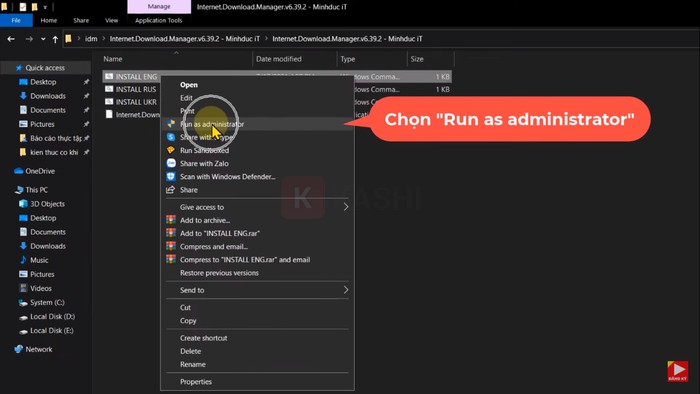Screen dimensions: 700x394
Task: Click the idm breadcrumb in address bar
Action: click(91, 39)
